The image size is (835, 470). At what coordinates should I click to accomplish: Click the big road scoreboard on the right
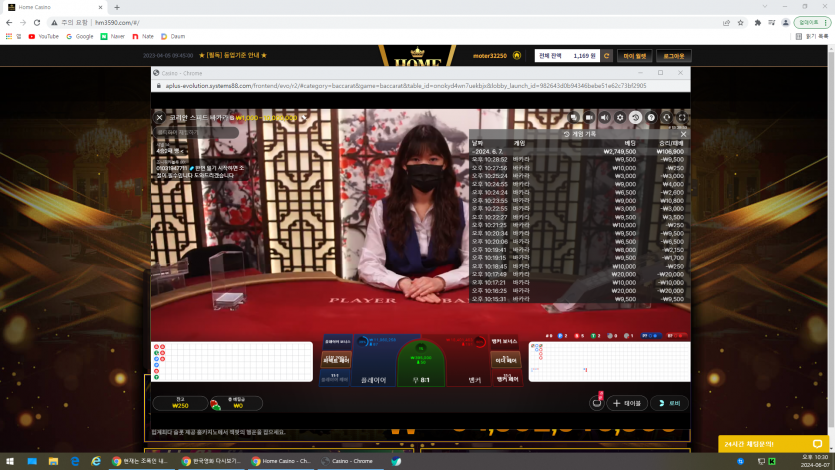(609, 361)
